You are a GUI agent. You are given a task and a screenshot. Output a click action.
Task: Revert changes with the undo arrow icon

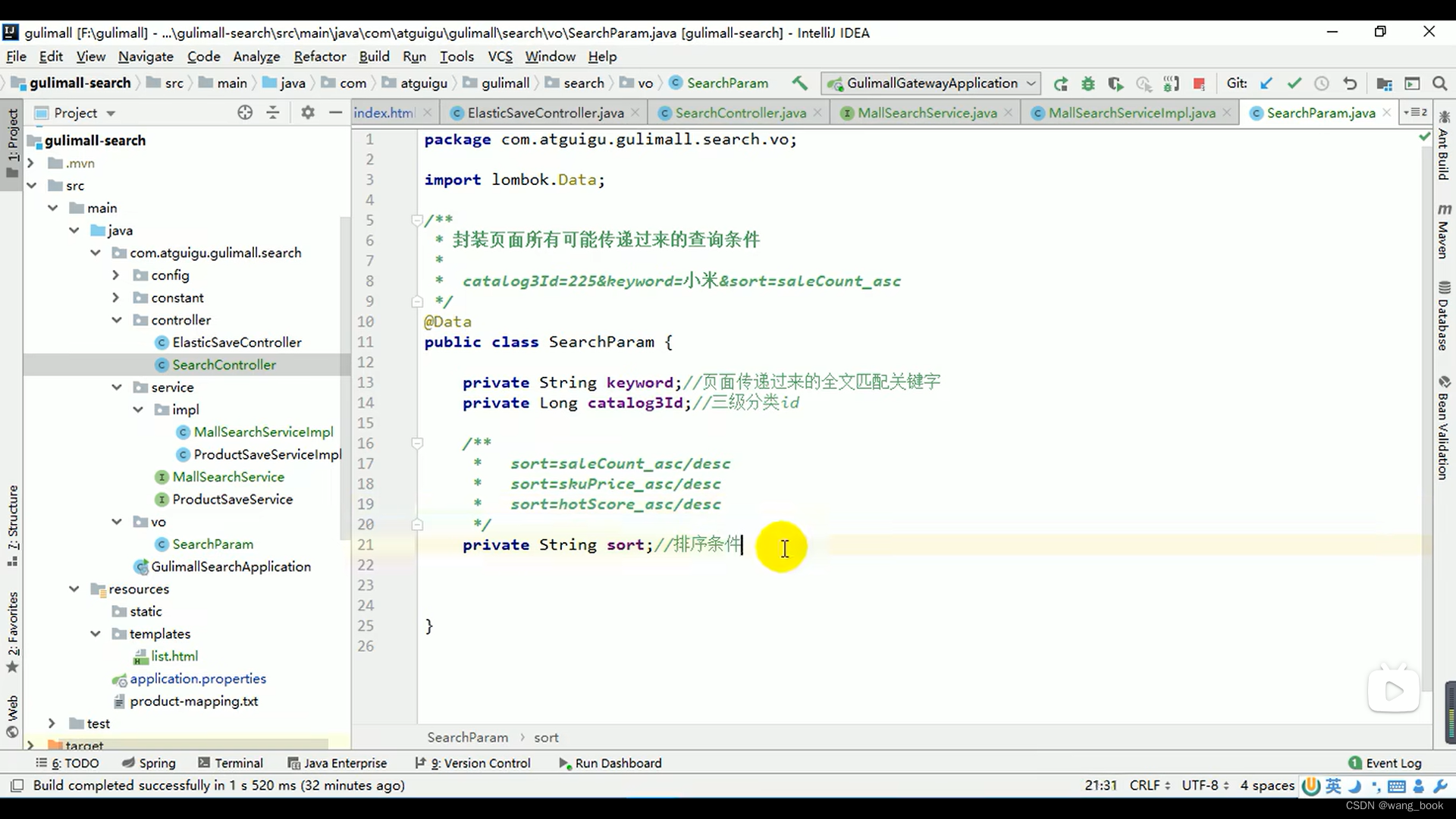[x=1350, y=83]
